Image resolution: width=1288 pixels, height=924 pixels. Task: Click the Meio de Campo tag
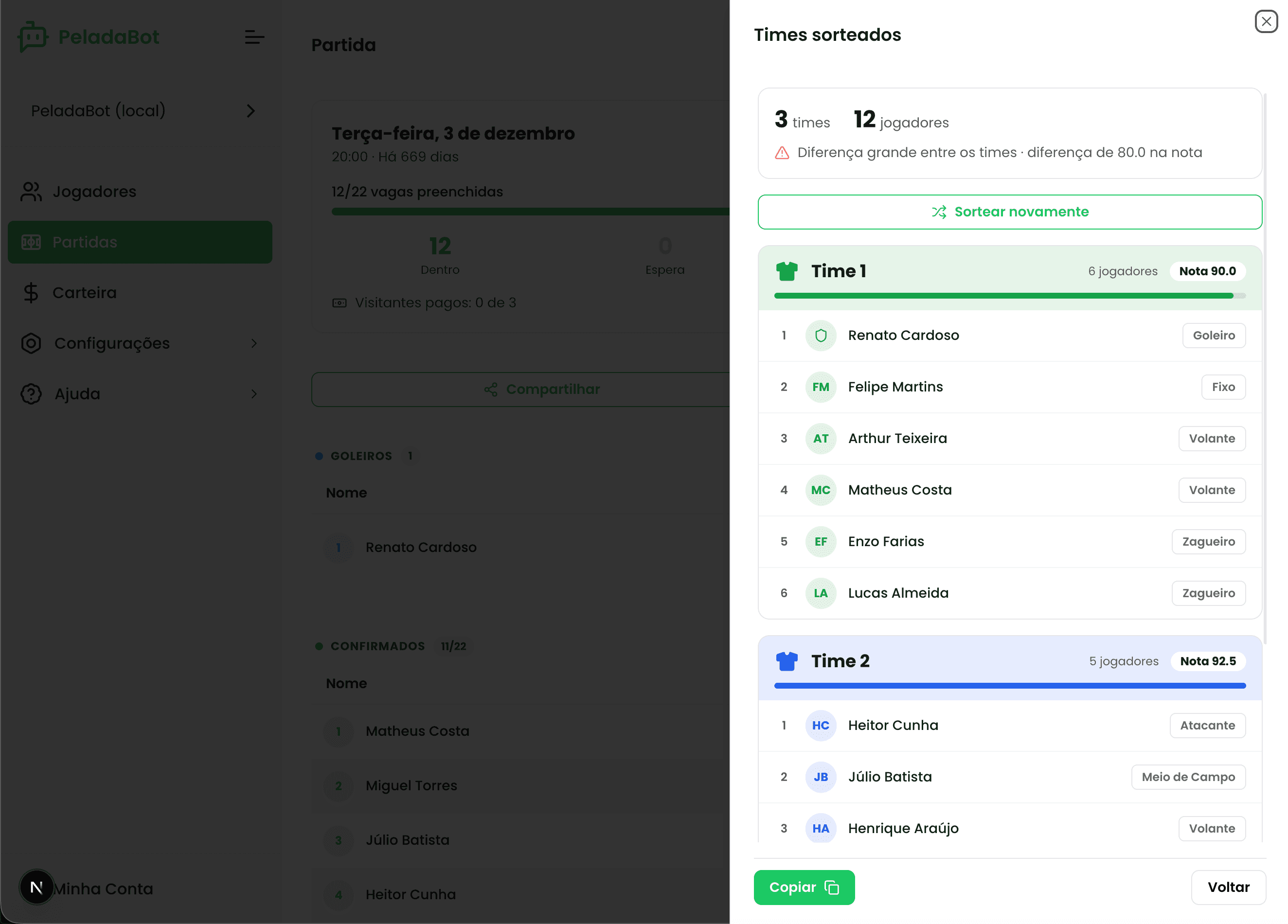(x=1188, y=778)
